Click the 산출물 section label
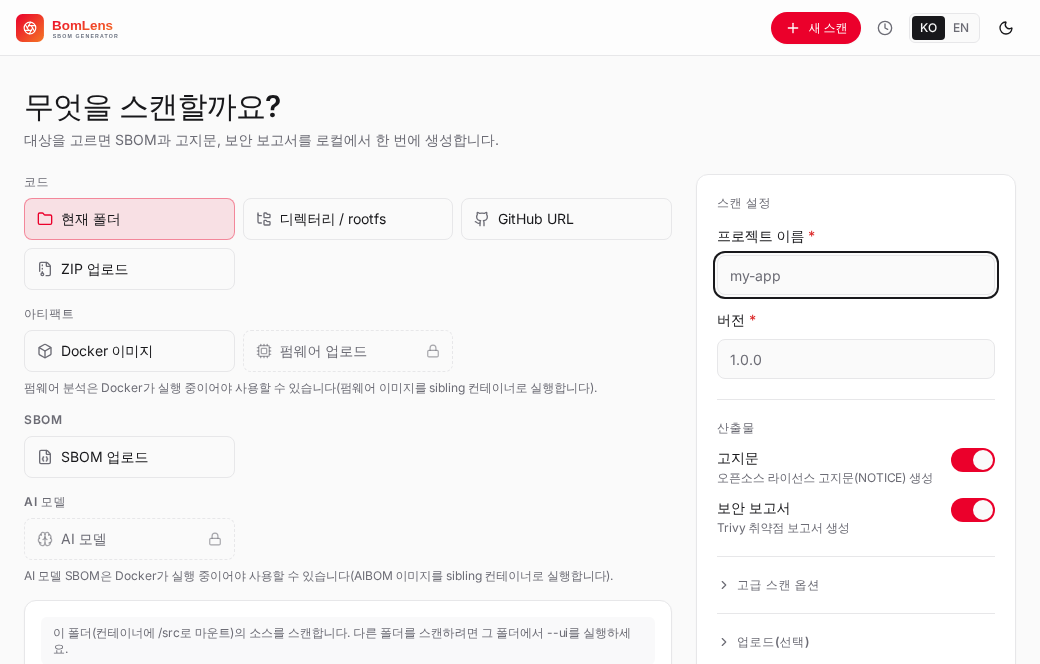The height and width of the screenshot is (664, 1040). tap(736, 428)
